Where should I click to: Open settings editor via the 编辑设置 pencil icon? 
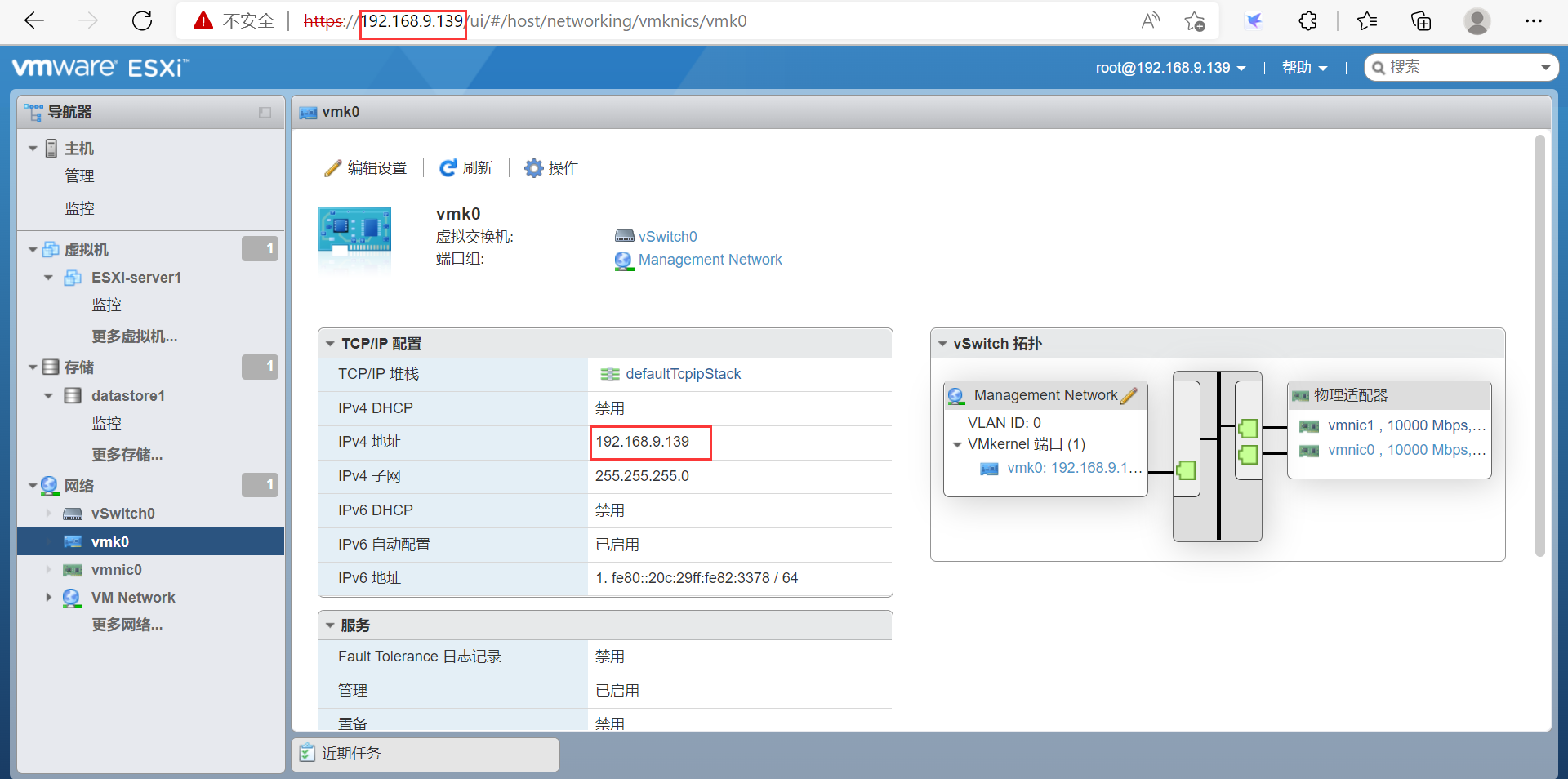pos(332,167)
